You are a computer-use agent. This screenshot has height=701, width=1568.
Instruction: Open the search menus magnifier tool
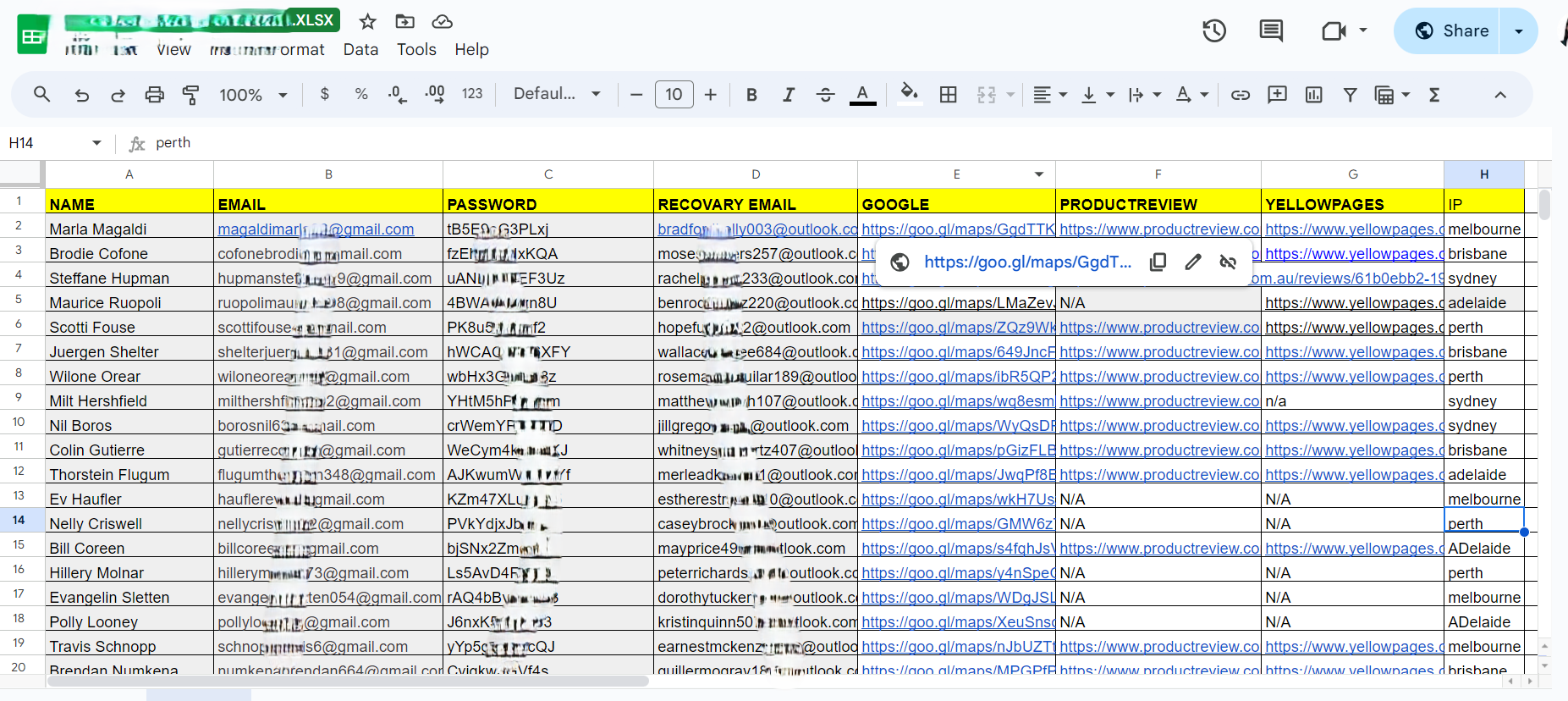41,94
